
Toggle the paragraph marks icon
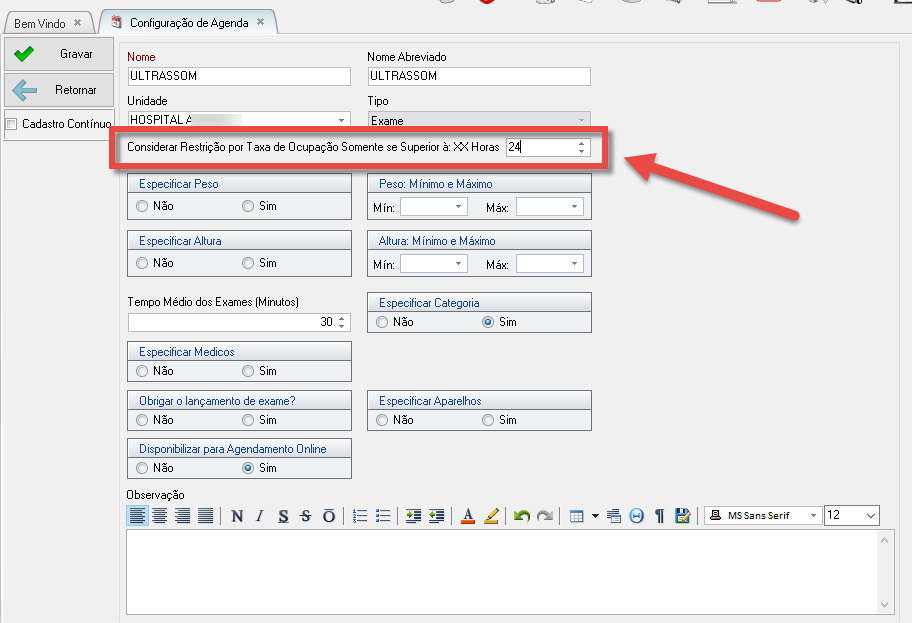pyautogui.click(x=659, y=516)
